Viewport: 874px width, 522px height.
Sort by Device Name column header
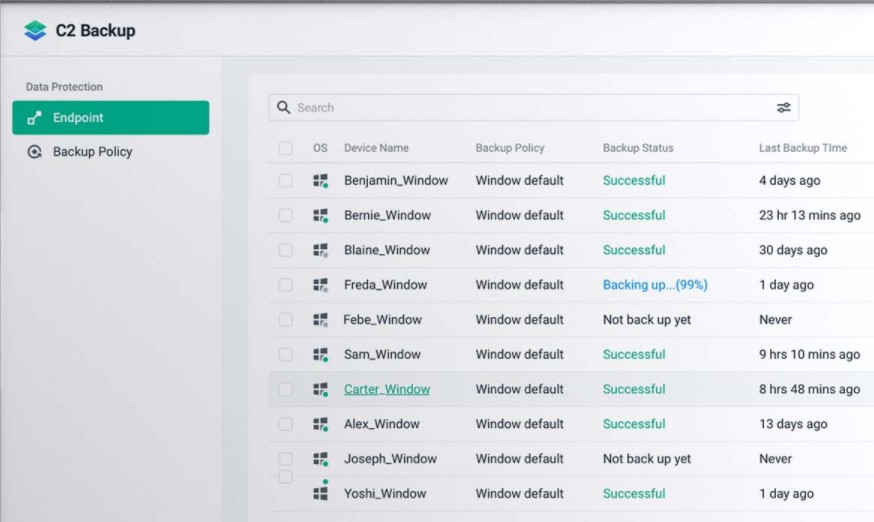tap(376, 148)
